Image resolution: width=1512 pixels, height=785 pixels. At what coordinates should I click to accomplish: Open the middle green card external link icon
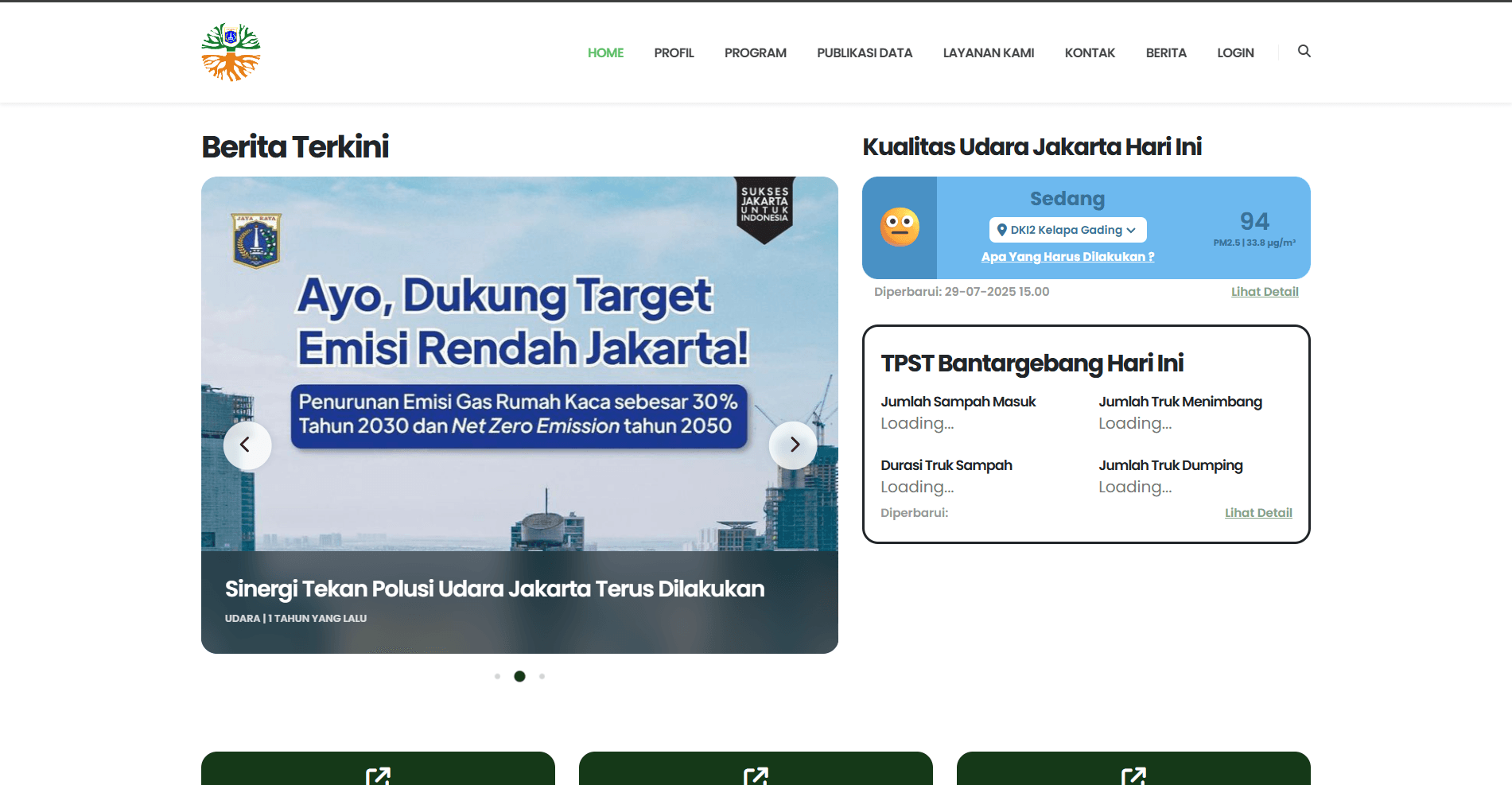[x=756, y=775]
